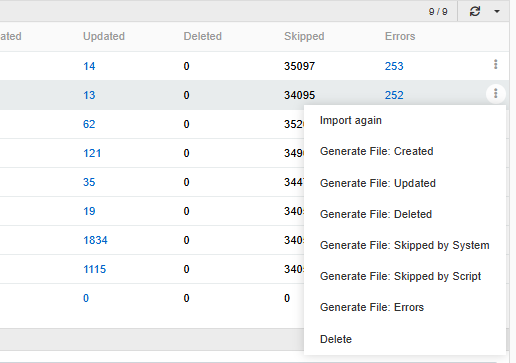Open the 1115 updated records link
Screen dimensions: 516x363
pos(95,269)
